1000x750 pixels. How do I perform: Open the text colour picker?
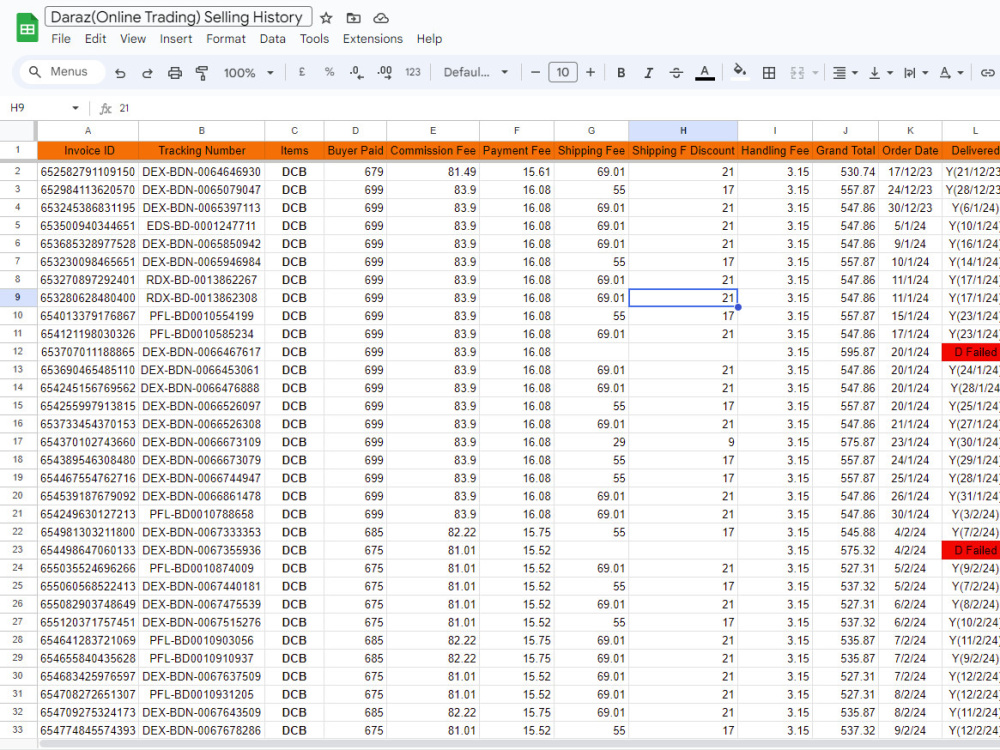pos(704,73)
